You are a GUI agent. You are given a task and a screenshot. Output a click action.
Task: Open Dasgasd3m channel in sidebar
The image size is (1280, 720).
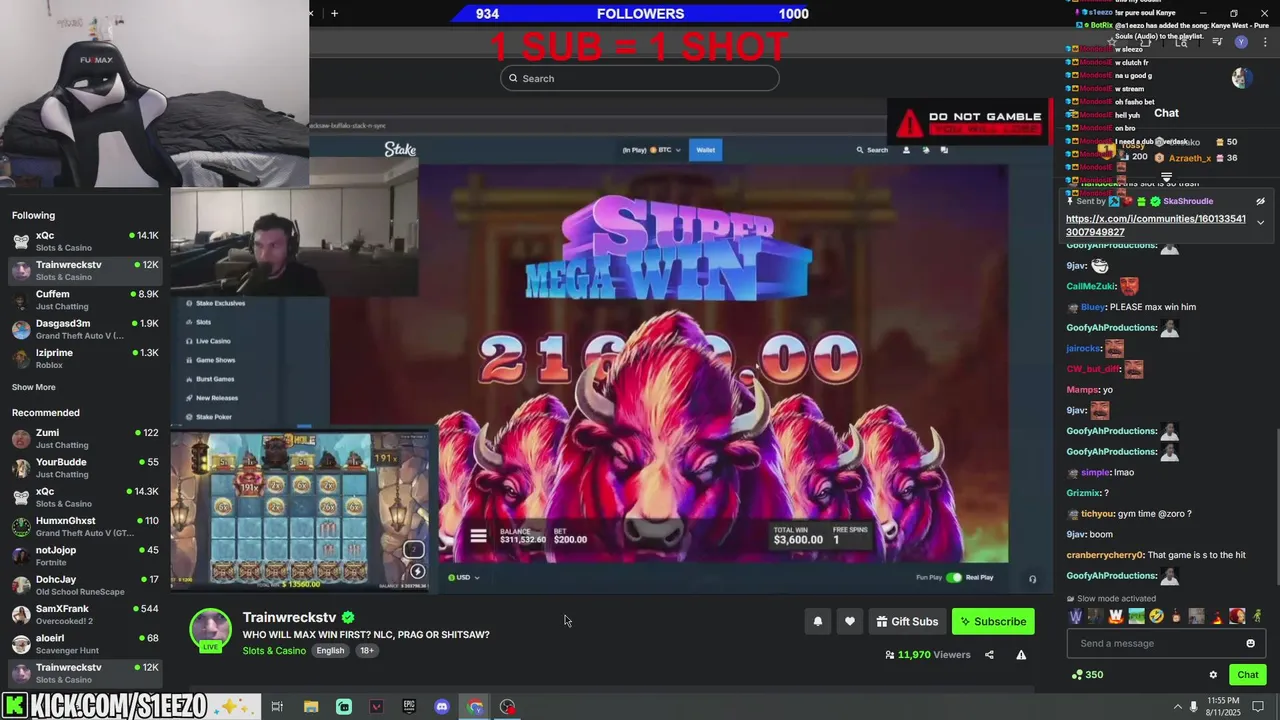pos(84,329)
